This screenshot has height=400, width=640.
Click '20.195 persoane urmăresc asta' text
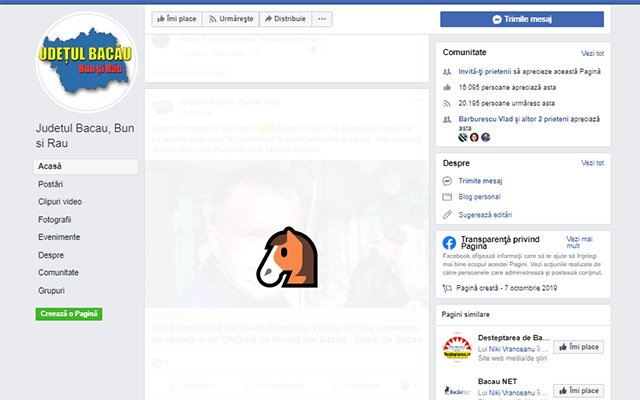(x=507, y=103)
